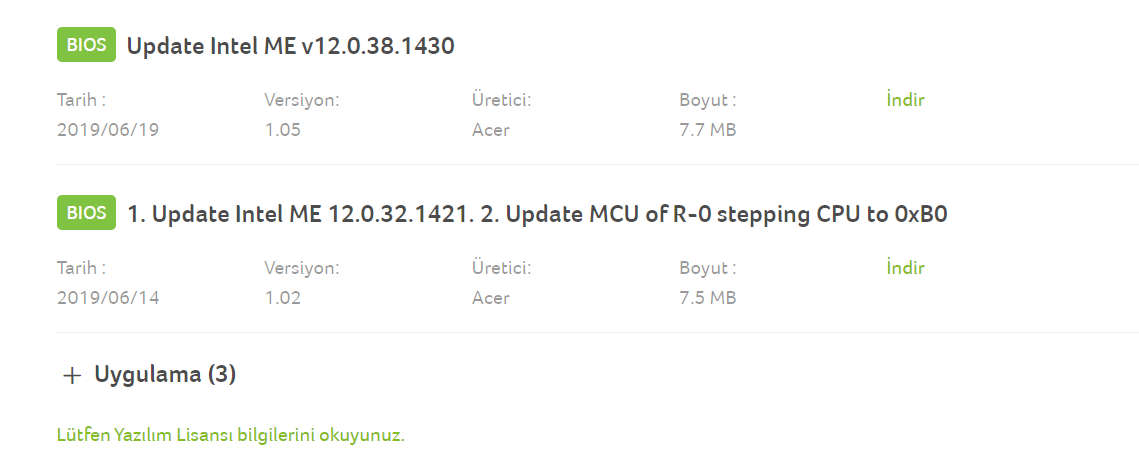Click the date 2019/06/14
Image resolution: width=1139 pixels, height=462 pixels.
click(108, 298)
